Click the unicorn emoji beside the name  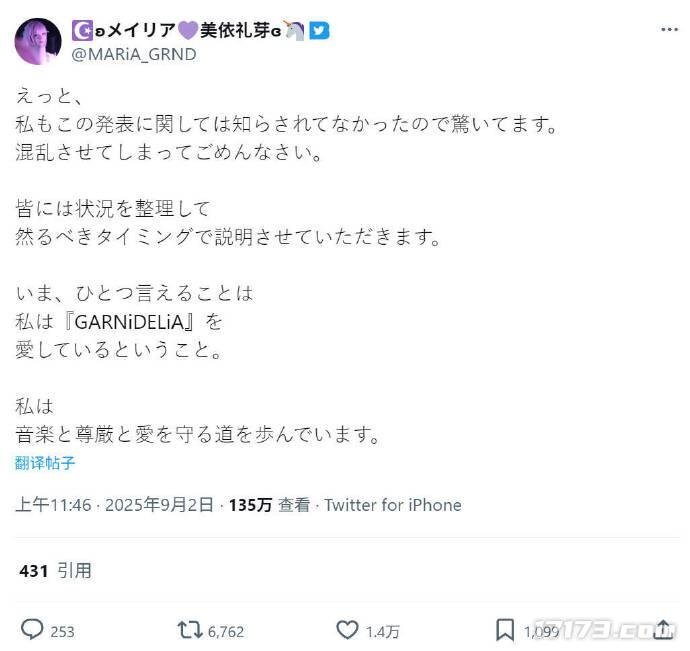(294, 31)
